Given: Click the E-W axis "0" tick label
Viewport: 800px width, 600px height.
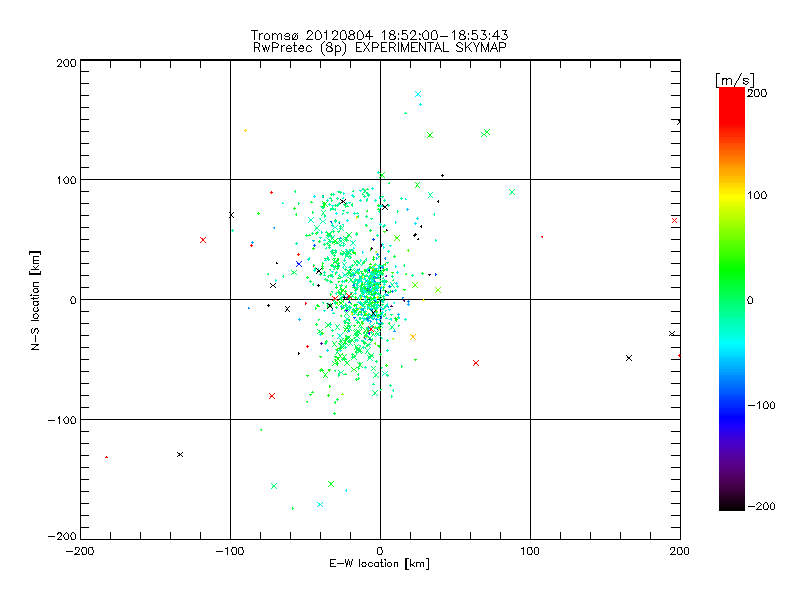Looking at the screenshot, I should (380, 551).
